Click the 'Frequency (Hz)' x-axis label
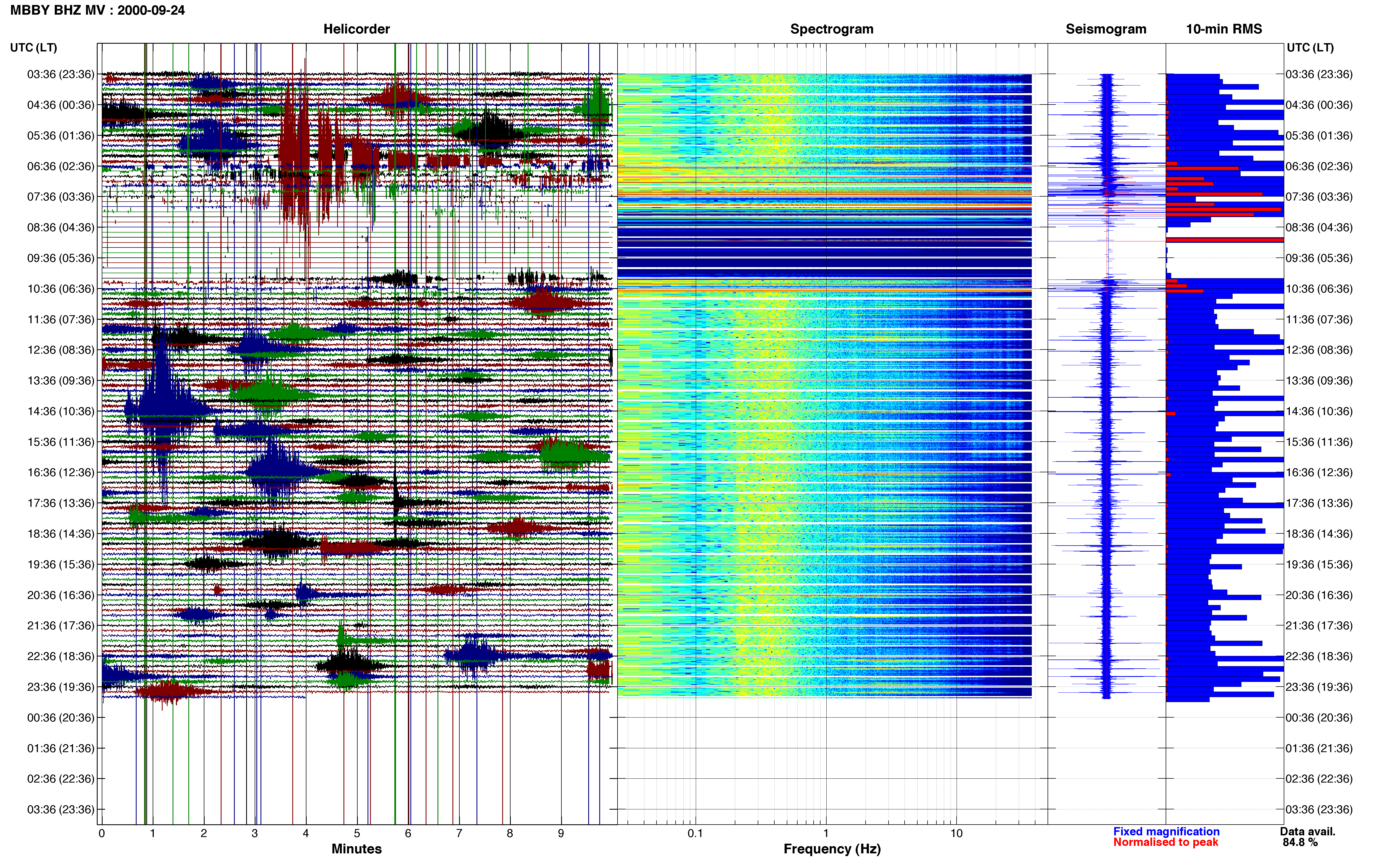1388x868 pixels. click(832, 849)
